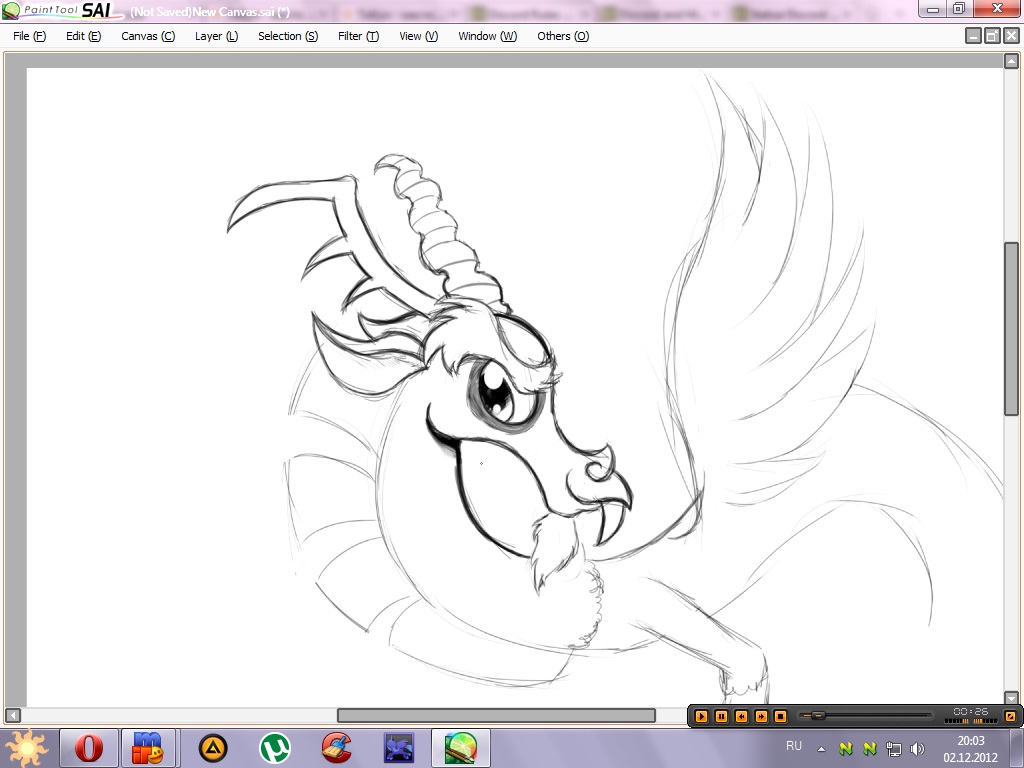Click the media player time display 00:26

(970, 711)
